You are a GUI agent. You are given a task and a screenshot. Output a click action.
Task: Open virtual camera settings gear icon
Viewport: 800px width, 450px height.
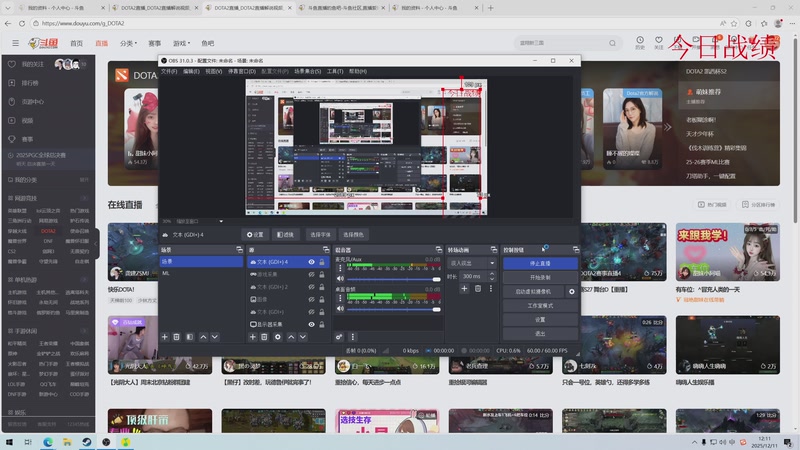click(x=572, y=291)
